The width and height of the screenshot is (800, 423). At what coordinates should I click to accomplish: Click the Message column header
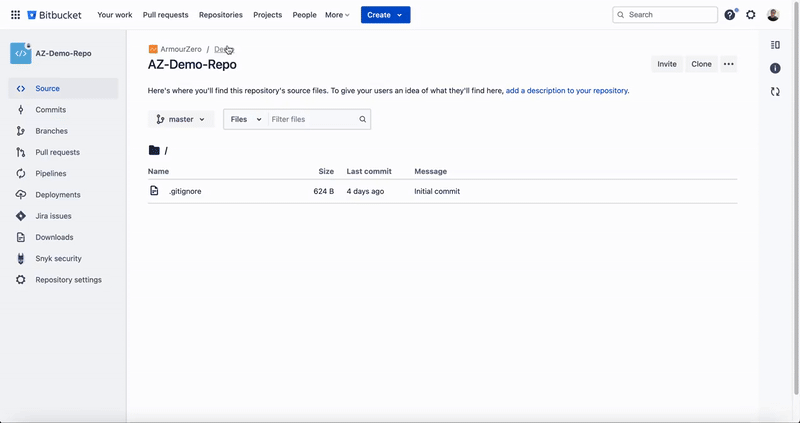[x=431, y=171]
